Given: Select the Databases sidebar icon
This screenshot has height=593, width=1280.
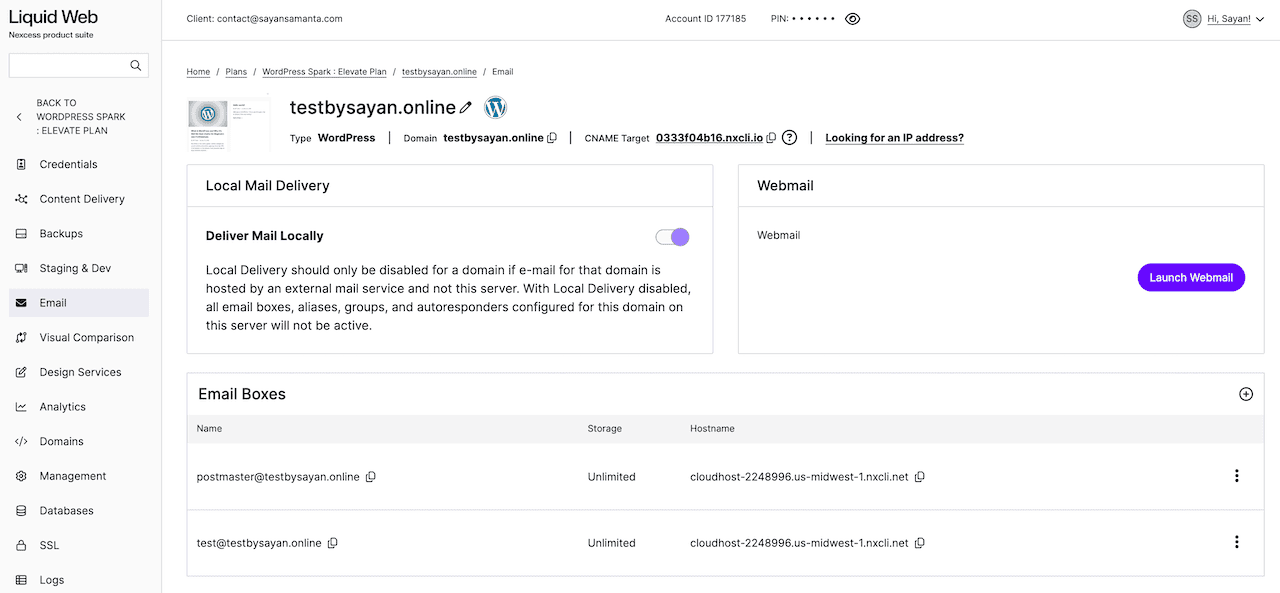Looking at the screenshot, I should coord(20,510).
